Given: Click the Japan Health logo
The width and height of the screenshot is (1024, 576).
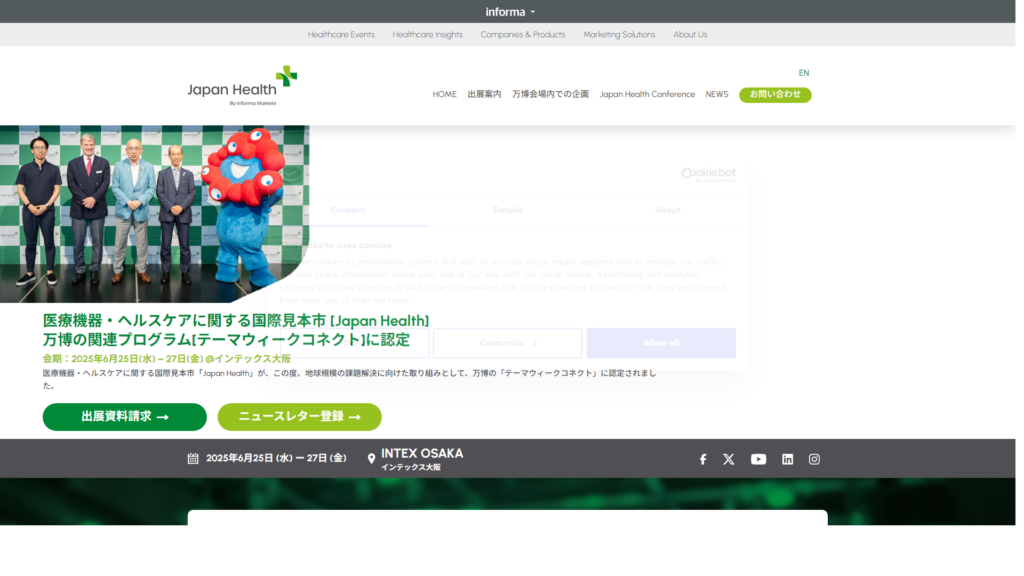Looking at the screenshot, I should tap(242, 86).
